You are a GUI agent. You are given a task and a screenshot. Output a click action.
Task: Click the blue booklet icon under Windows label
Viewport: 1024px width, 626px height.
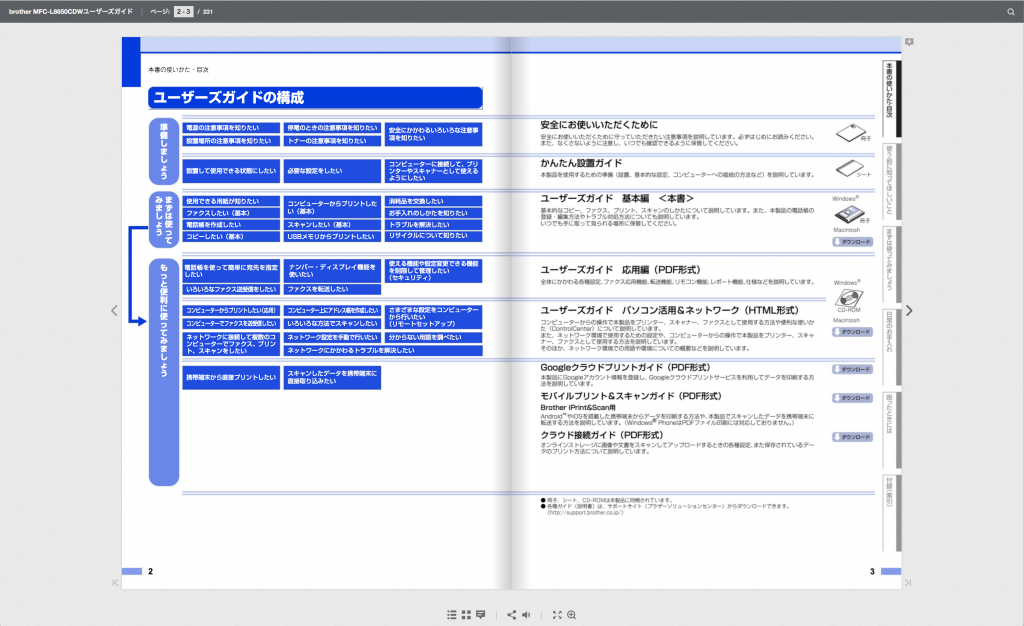[x=850, y=213]
